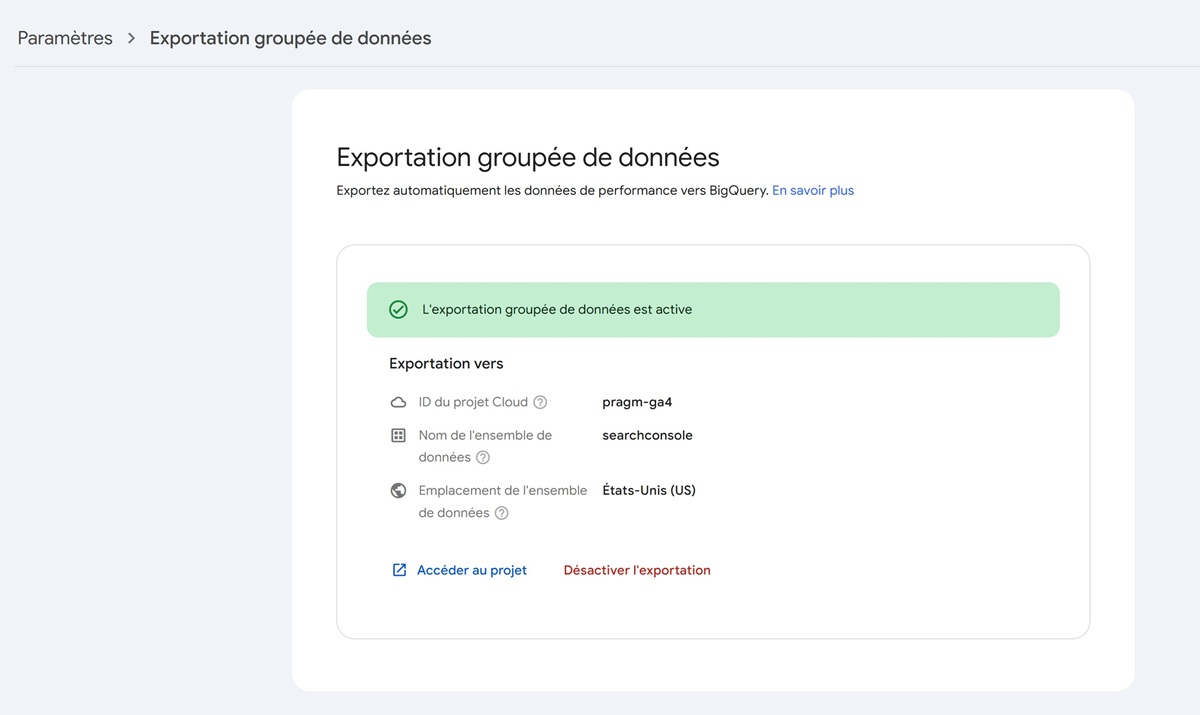1200x715 pixels.
Task: Click the active export status message
Action: [x=557, y=310]
